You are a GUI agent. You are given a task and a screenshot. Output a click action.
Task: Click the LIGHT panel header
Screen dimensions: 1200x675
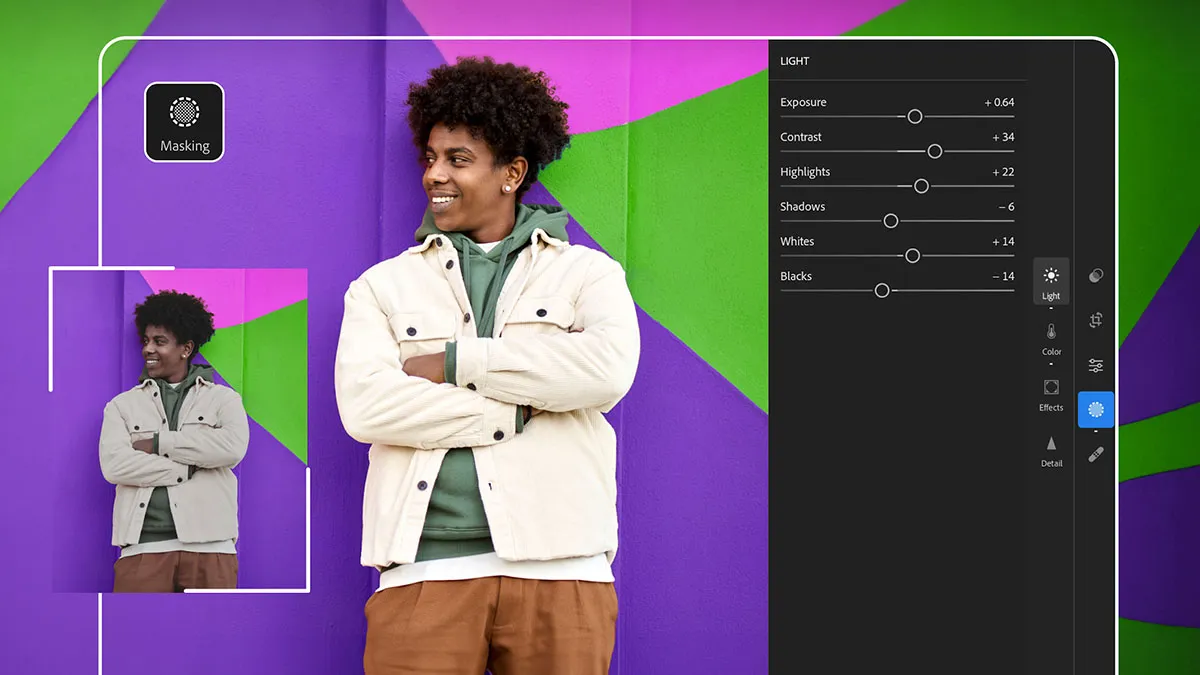click(795, 61)
